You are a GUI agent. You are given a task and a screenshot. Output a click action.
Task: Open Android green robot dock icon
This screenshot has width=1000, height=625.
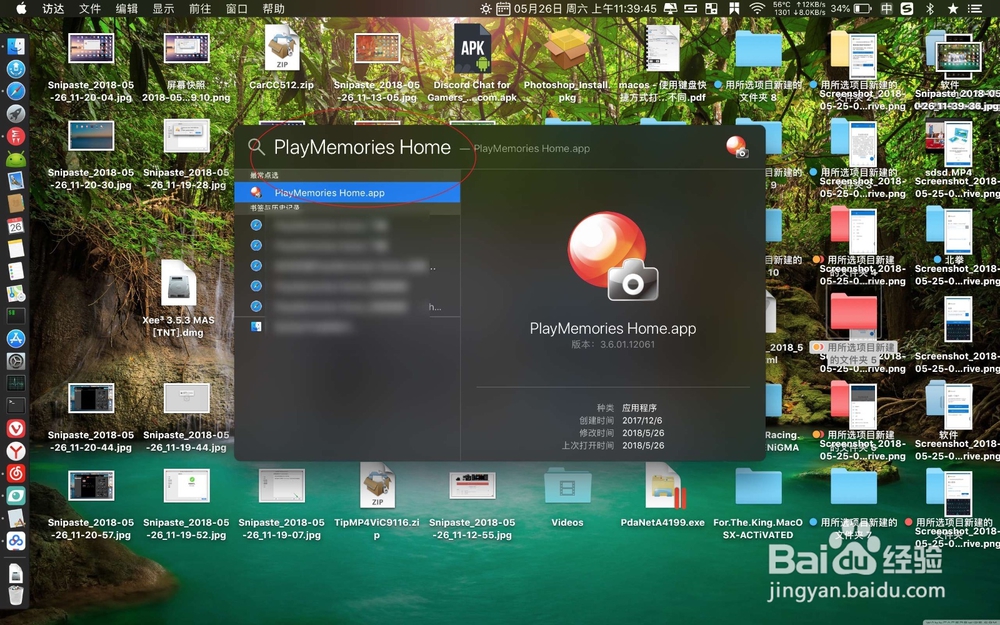(x=16, y=158)
